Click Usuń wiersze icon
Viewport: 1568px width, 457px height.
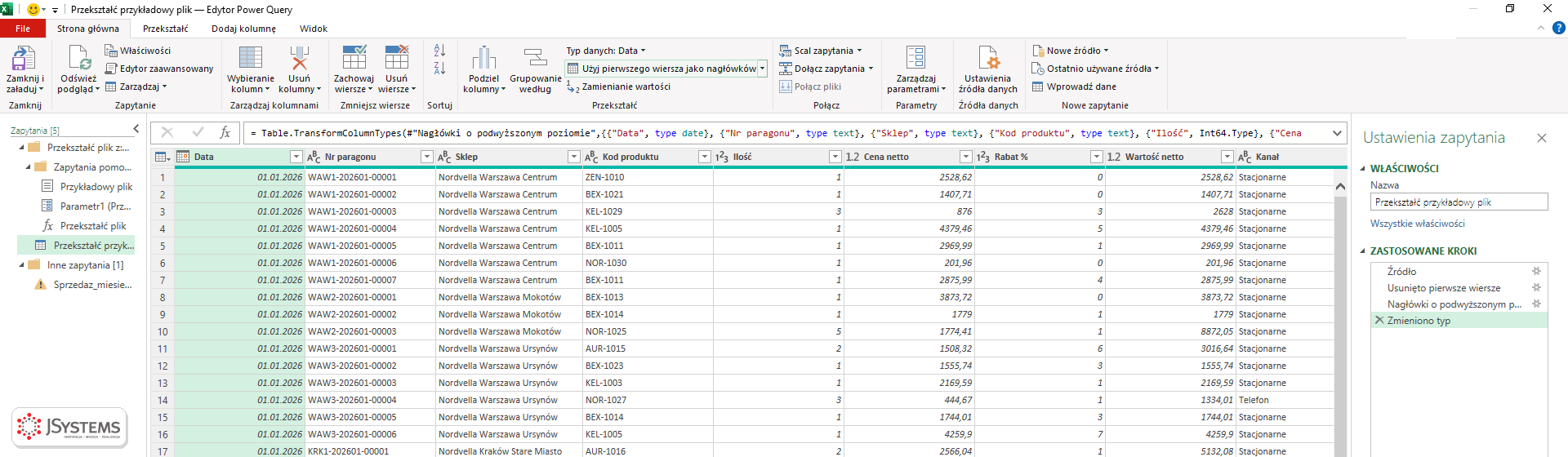pyautogui.click(x=397, y=59)
